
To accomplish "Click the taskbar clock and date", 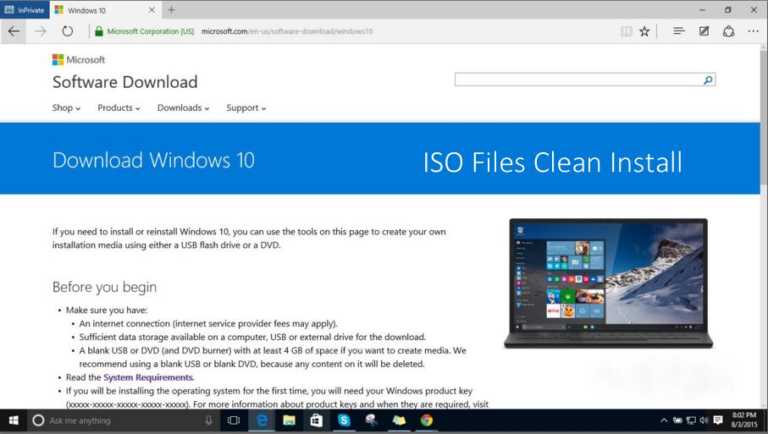I will click(x=744, y=420).
